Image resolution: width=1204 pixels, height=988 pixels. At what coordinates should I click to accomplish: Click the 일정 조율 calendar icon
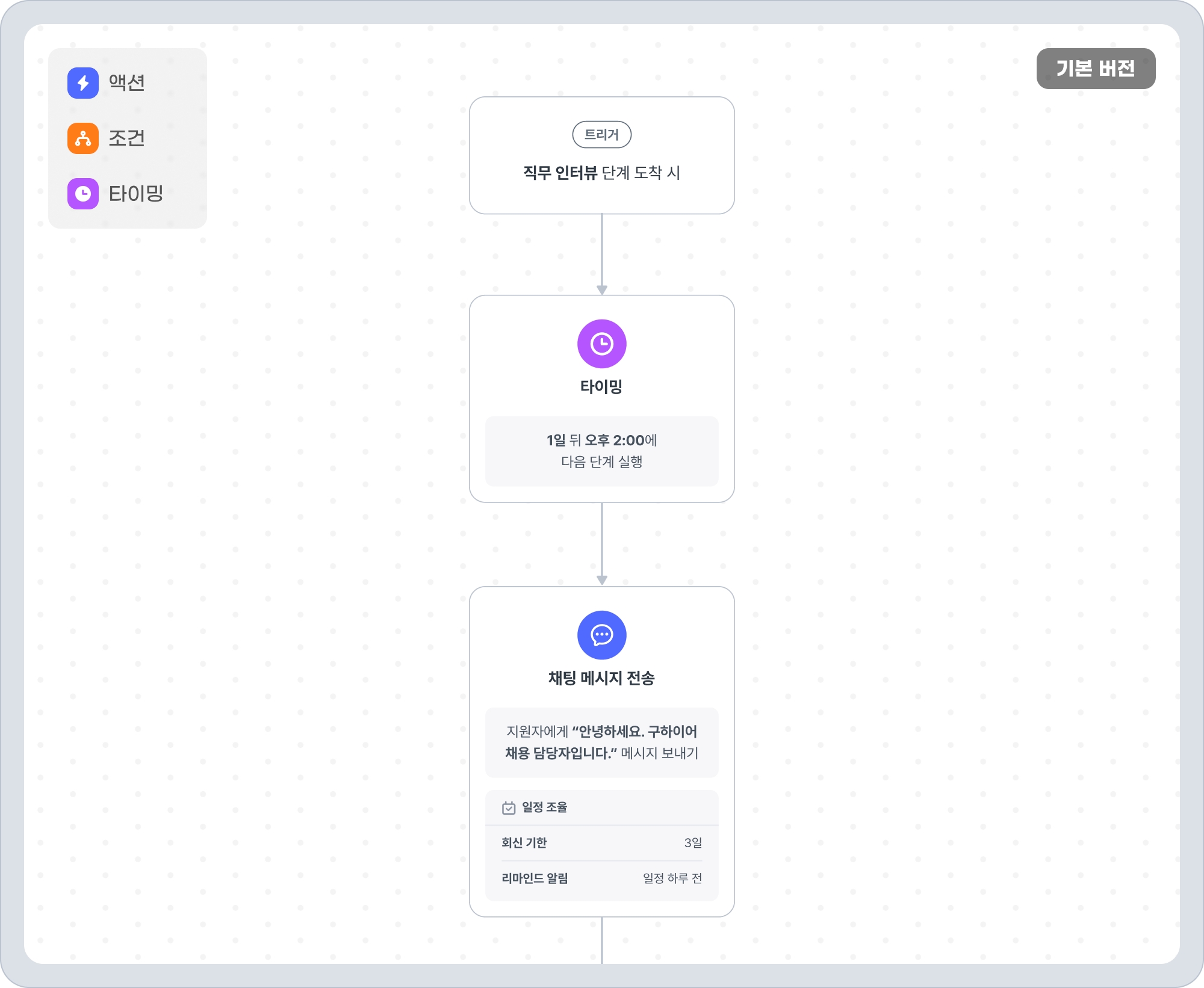[509, 807]
